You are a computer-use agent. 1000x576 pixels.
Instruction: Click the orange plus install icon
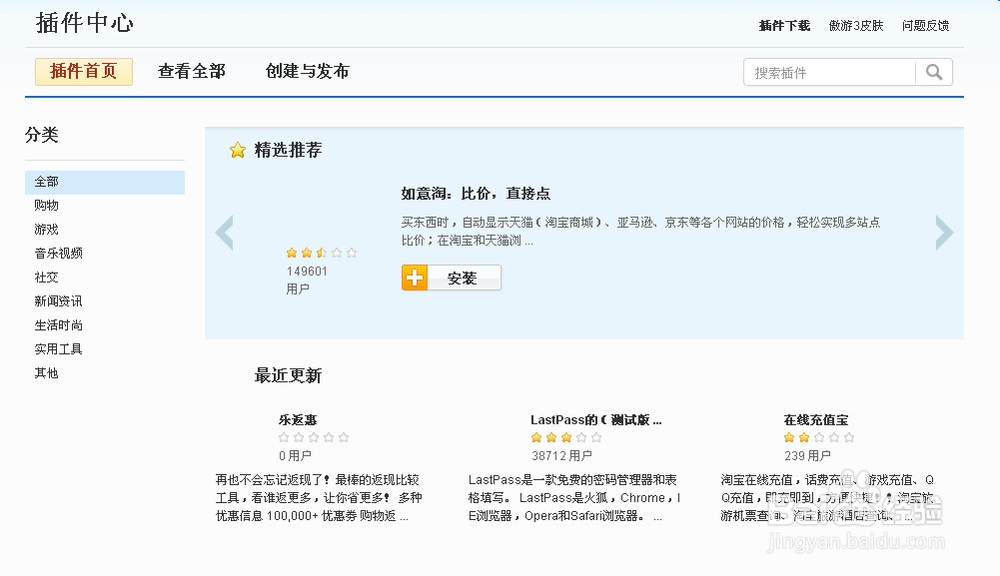(415, 278)
